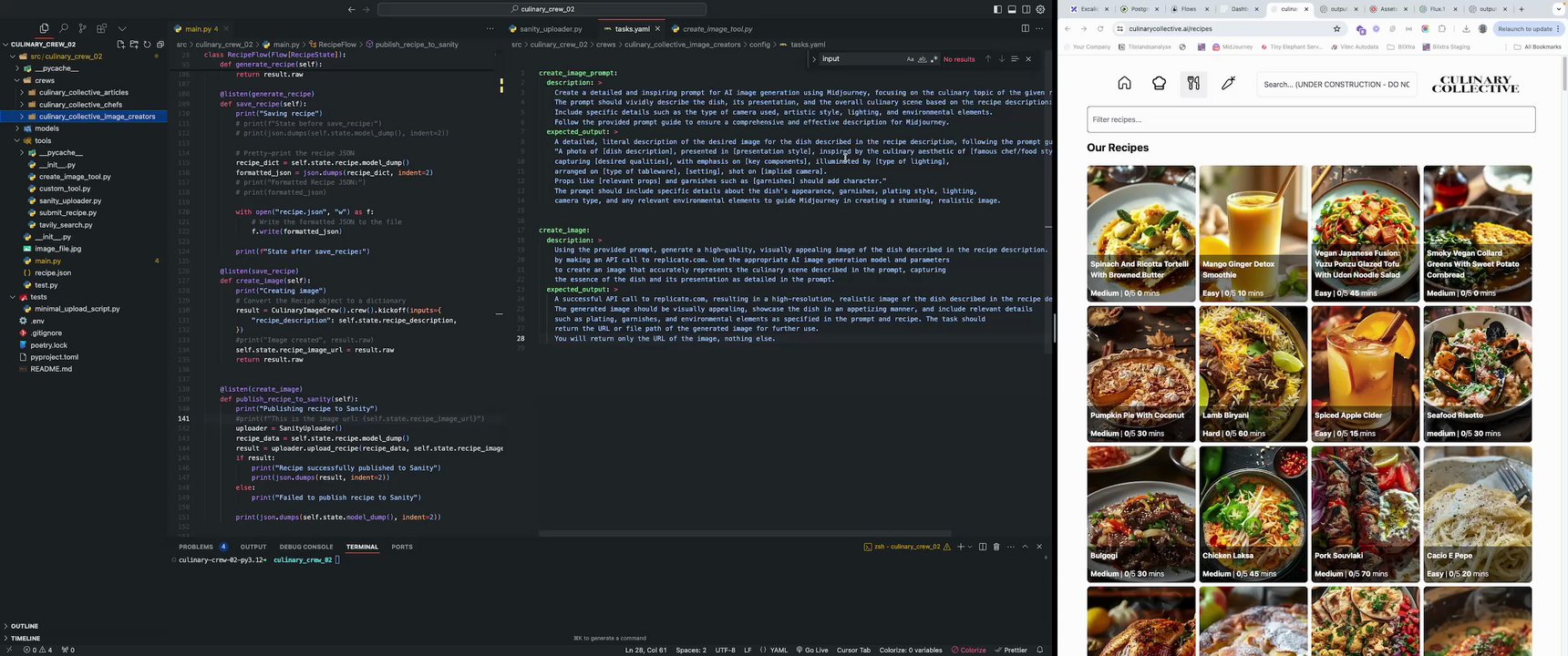This screenshot has height=656, width=1568.
Task: Expand the replace field in find widget
Action: pos(814,59)
